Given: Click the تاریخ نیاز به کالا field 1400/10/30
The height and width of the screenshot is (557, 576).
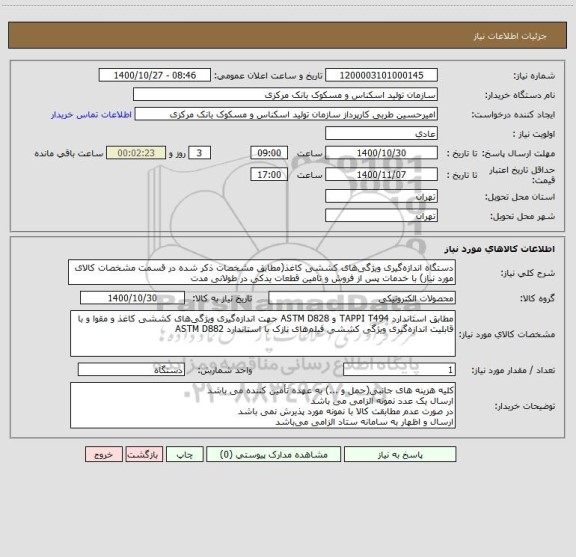Looking at the screenshot, I should [132, 298].
